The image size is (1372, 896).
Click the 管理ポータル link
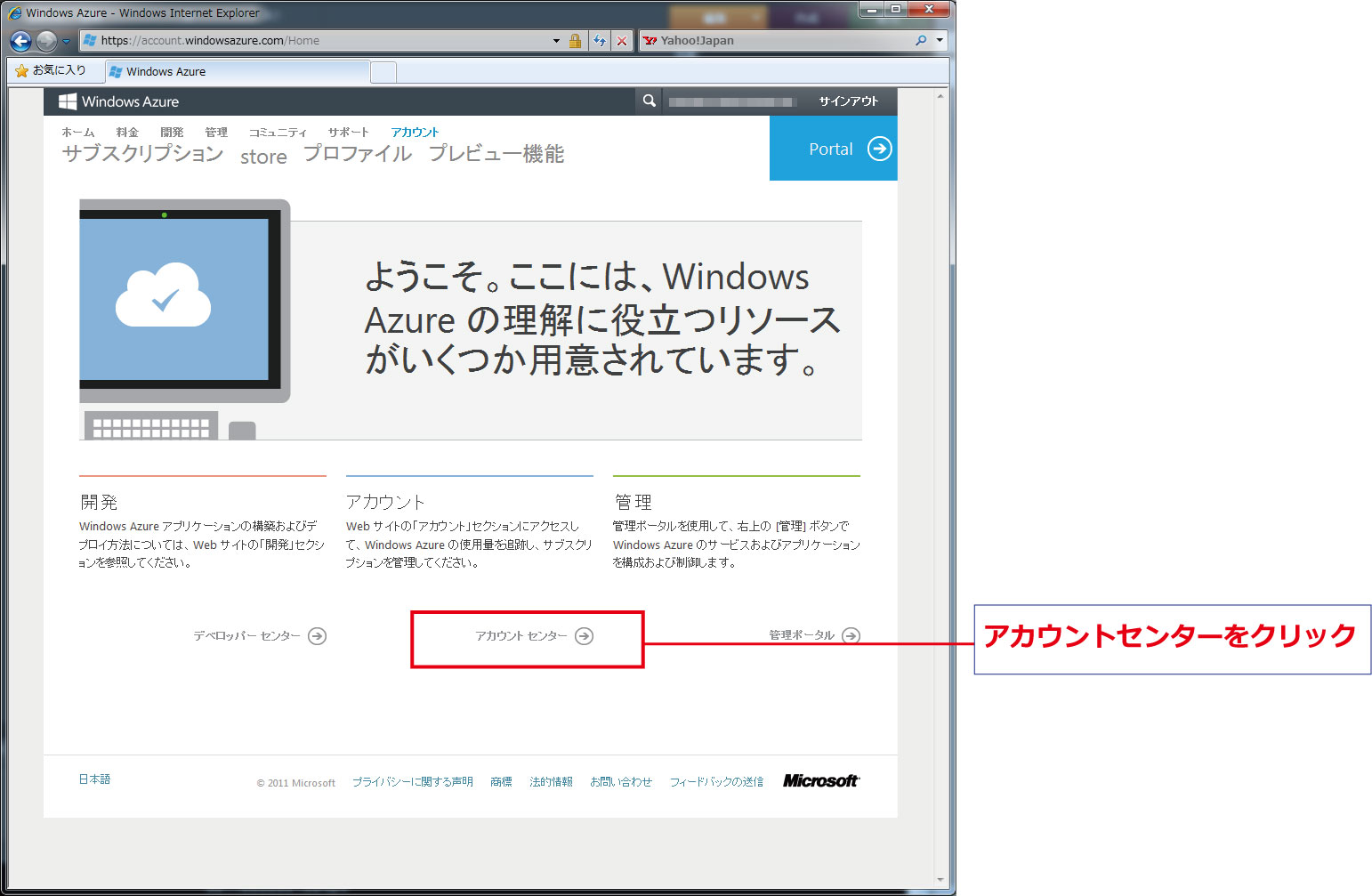[x=802, y=635]
